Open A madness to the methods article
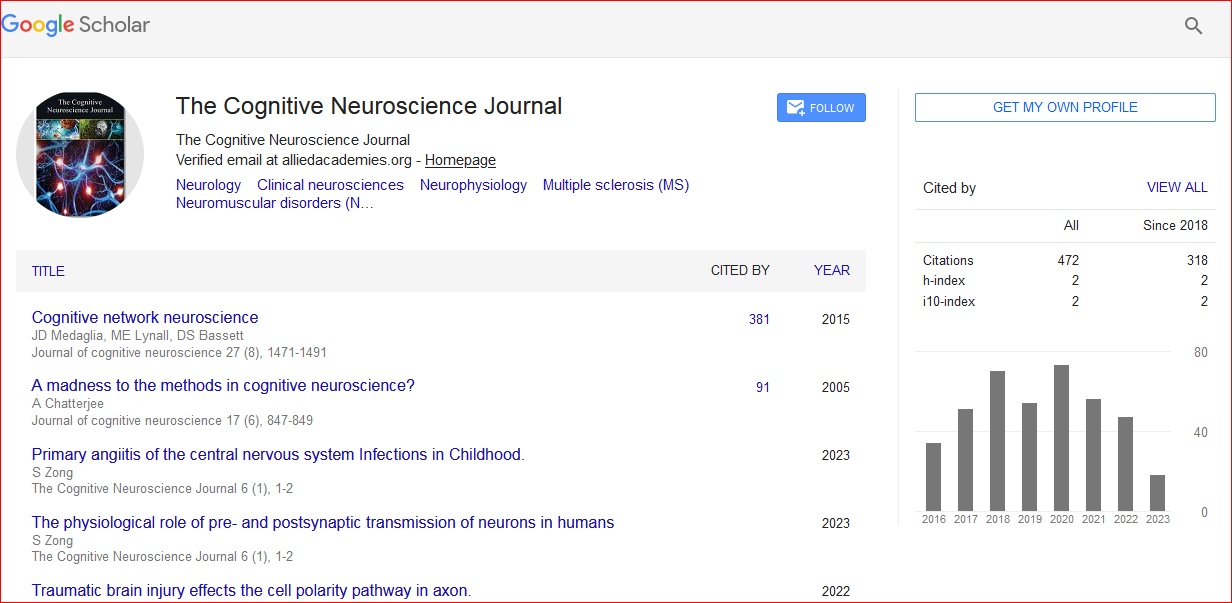The height and width of the screenshot is (603, 1232). click(x=223, y=386)
